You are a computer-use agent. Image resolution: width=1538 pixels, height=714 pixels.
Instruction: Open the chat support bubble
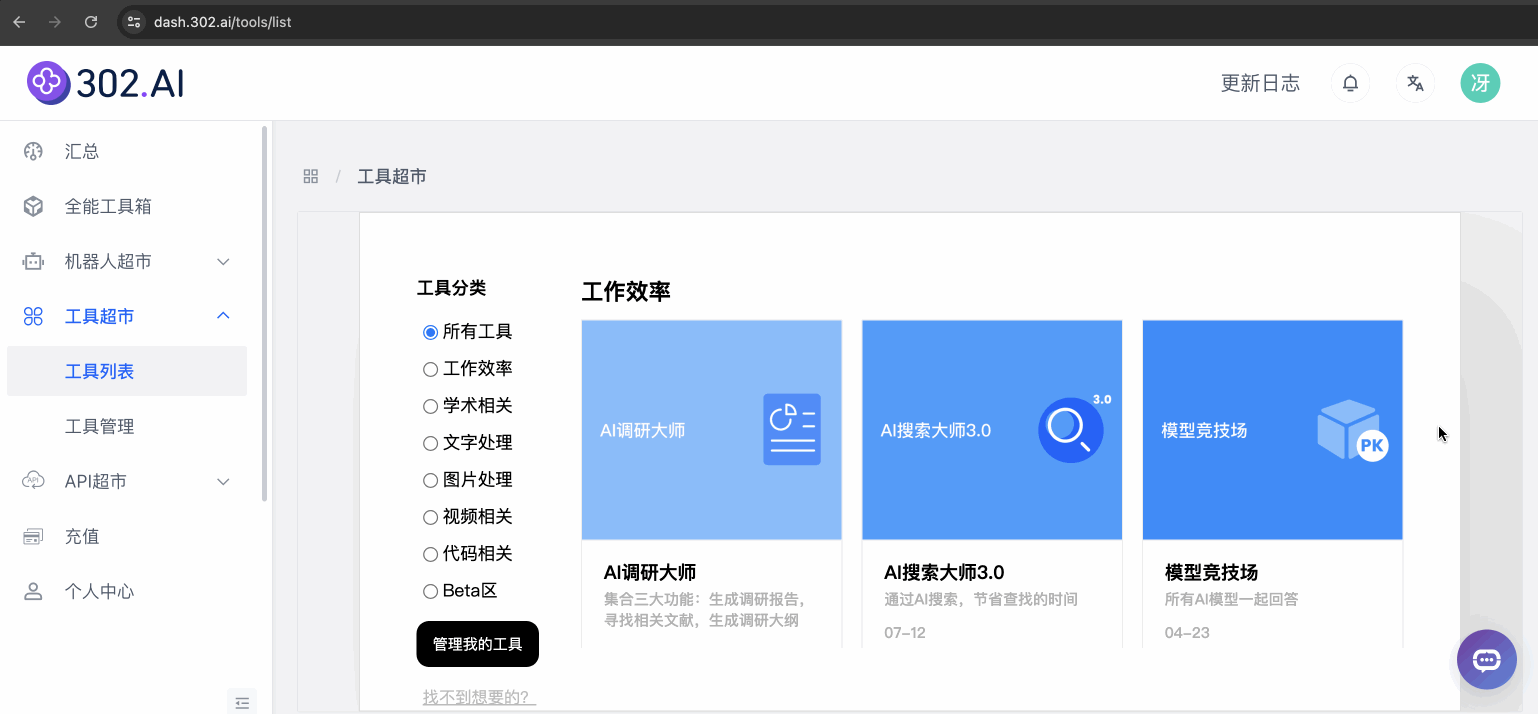click(x=1487, y=659)
